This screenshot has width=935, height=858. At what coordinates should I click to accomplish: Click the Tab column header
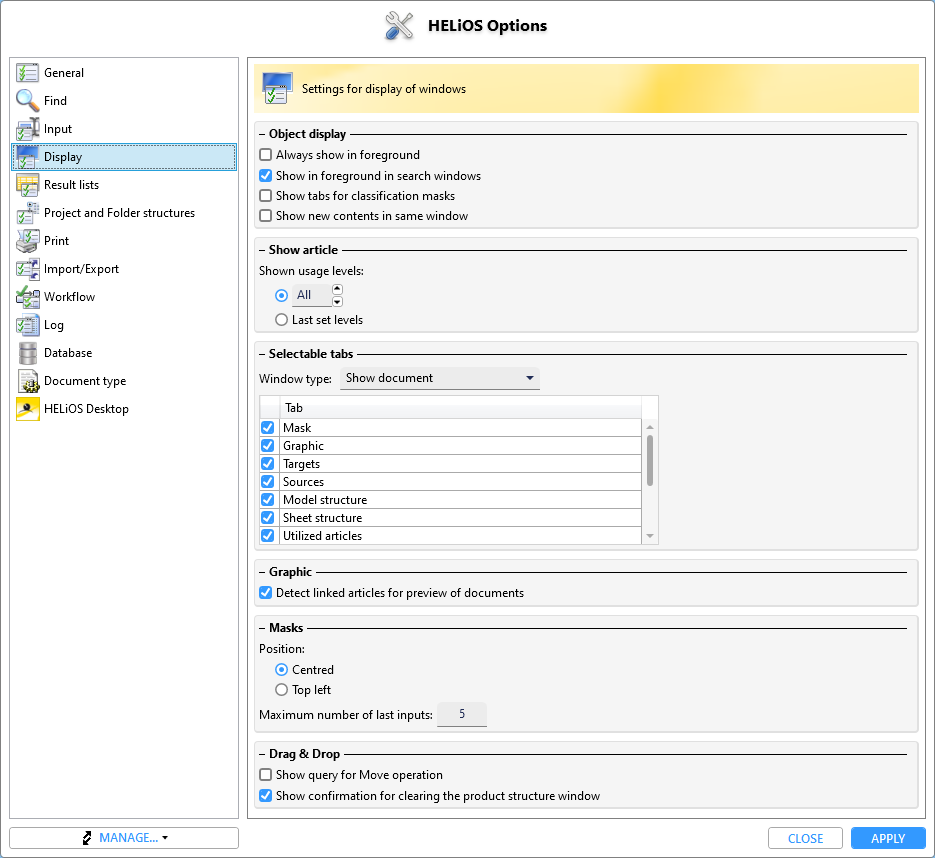460,408
